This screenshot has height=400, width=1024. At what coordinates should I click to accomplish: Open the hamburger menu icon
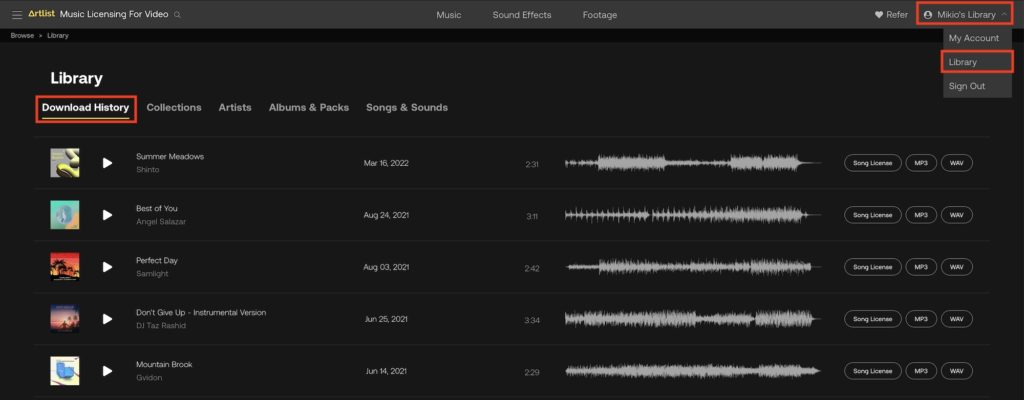[17, 15]
